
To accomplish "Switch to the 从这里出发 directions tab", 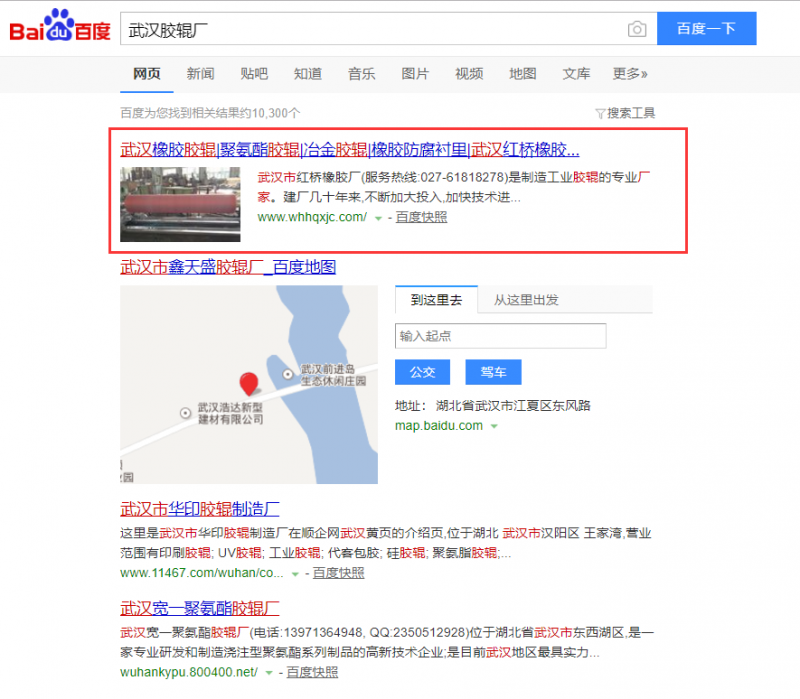I will point(528,300).
